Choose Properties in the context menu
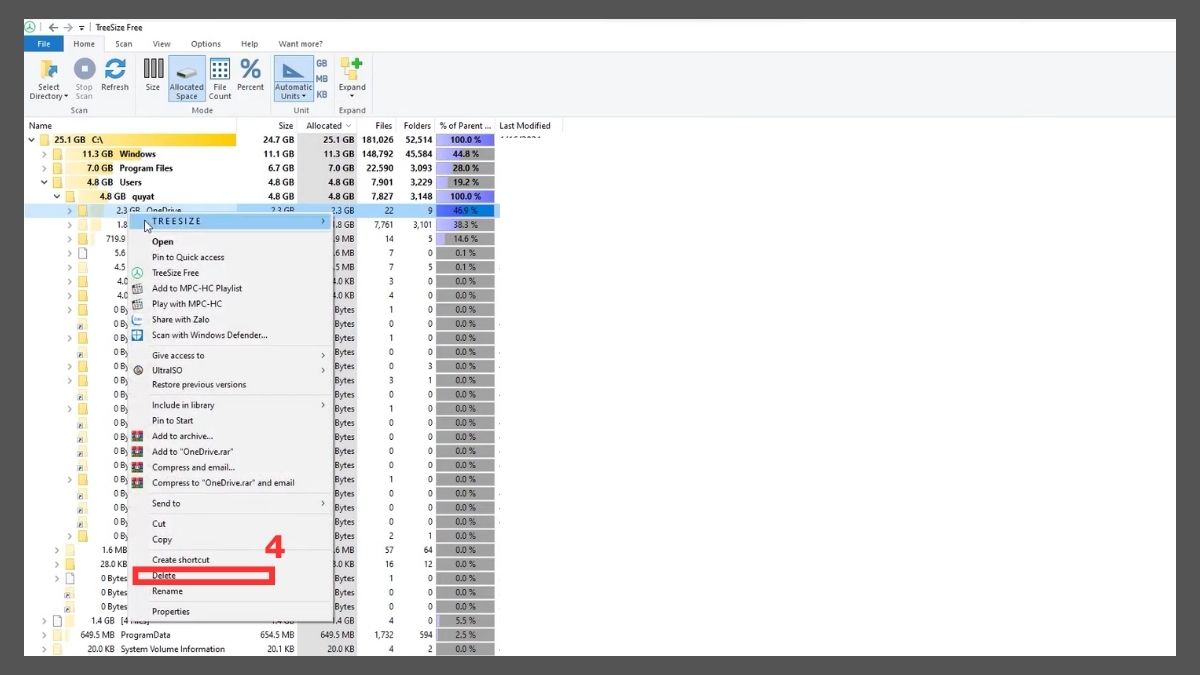The image size is (1200, 675). pyautogui.click(x=230, y=611)
